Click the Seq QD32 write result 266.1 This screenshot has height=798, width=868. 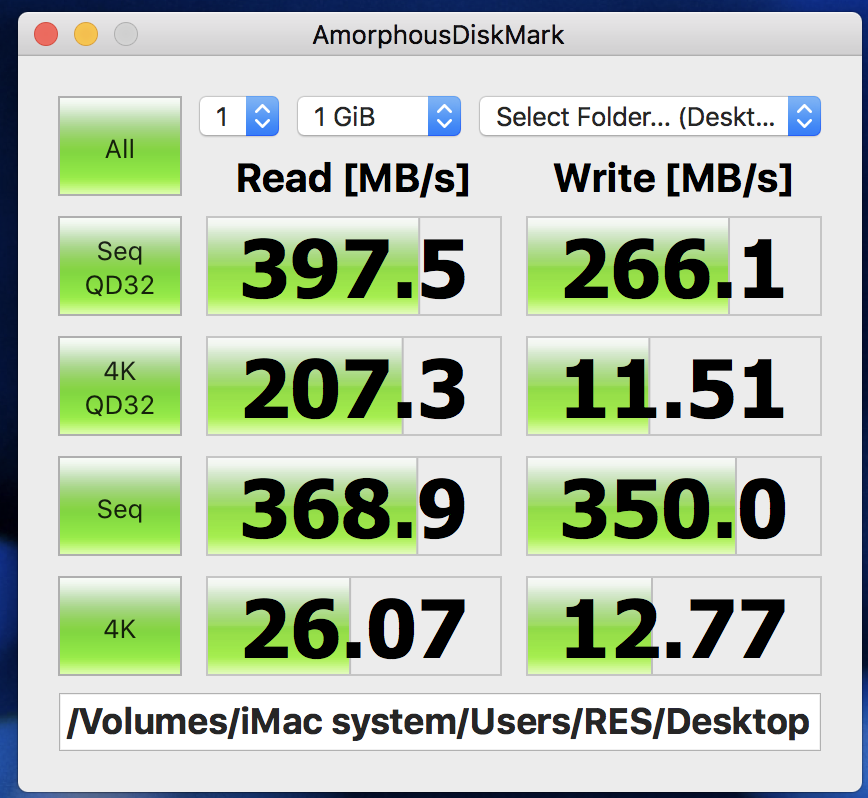click(674, 266)
